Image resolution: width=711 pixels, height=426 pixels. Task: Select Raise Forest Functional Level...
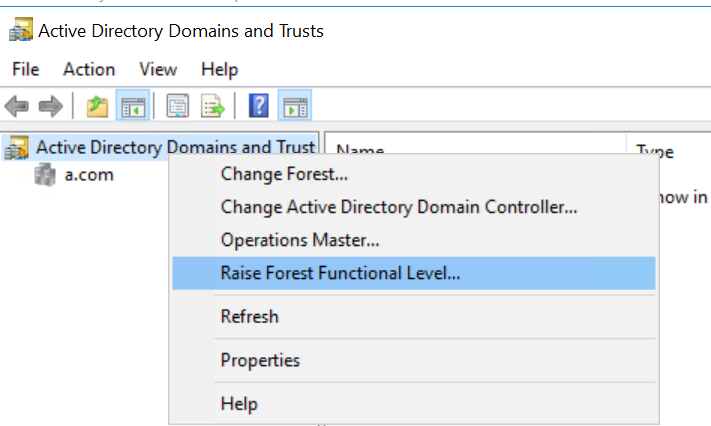(x=414, y=273)
